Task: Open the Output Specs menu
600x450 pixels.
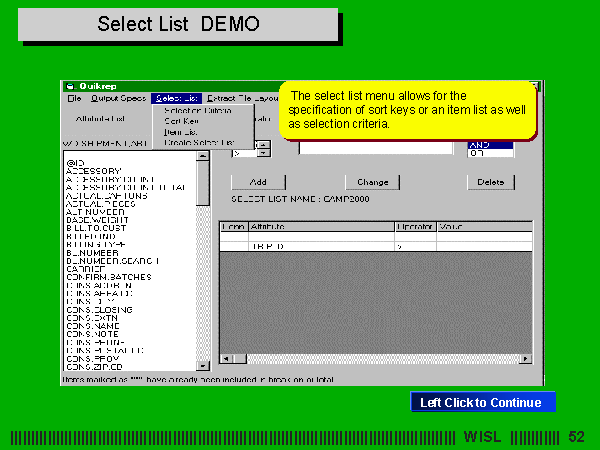Action: 119,98
